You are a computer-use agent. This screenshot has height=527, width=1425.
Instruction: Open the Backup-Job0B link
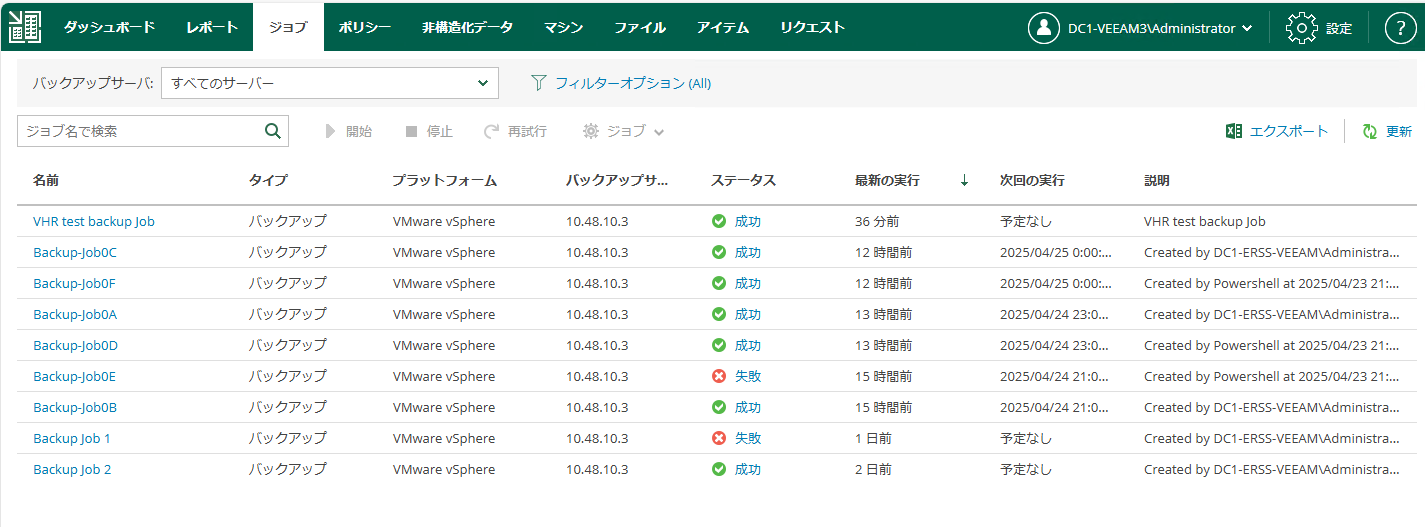(75, 407)
